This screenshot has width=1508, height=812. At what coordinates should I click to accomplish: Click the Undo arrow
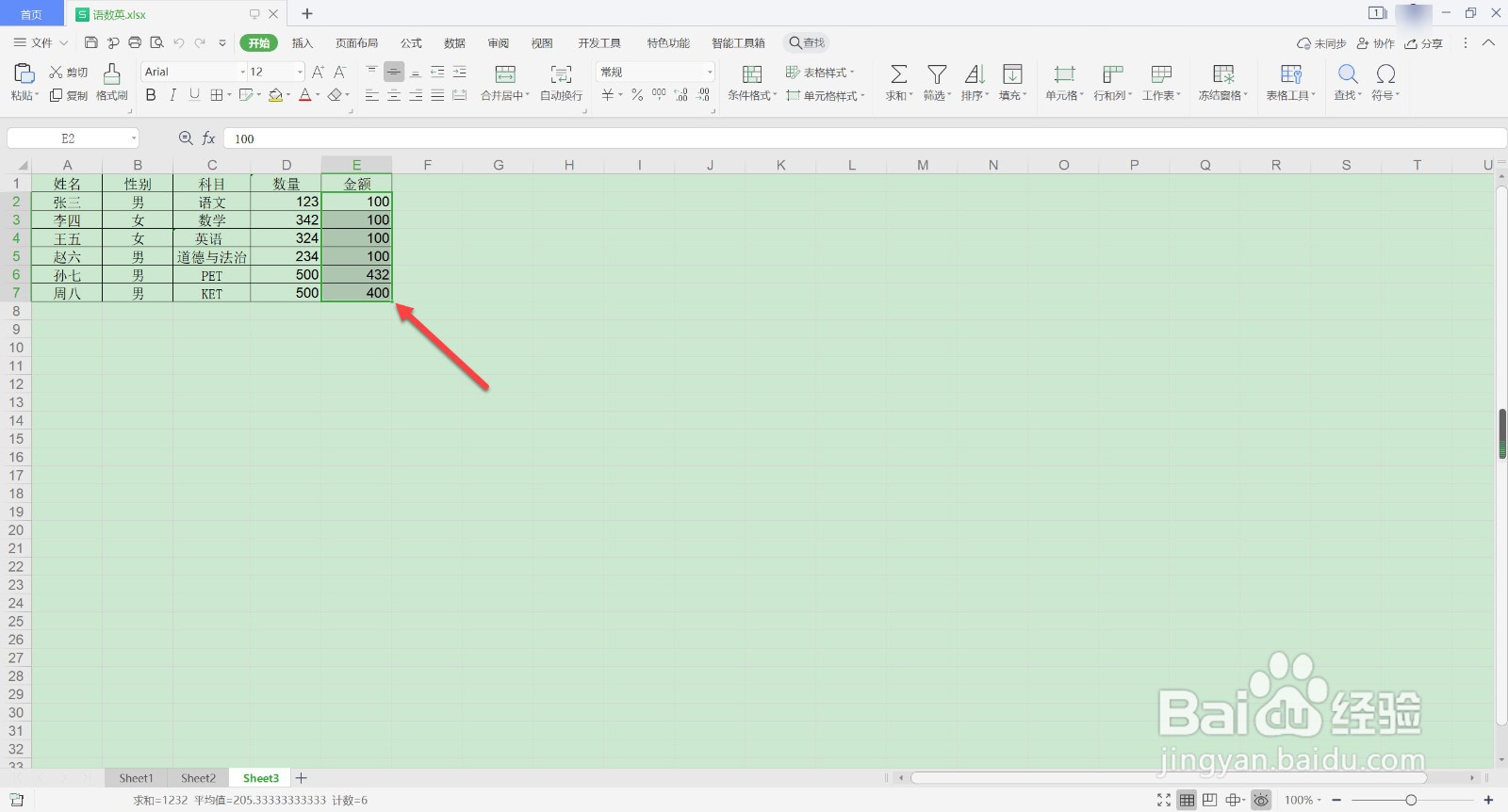178,42
